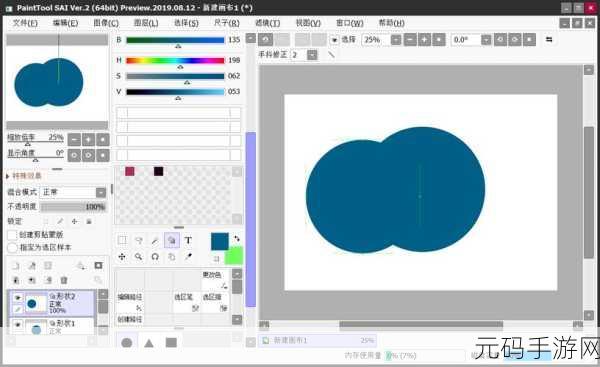The height and width of the screenshot is (367, 600).
Task: Select the eyedropper tool
Action: pos(188,257)
